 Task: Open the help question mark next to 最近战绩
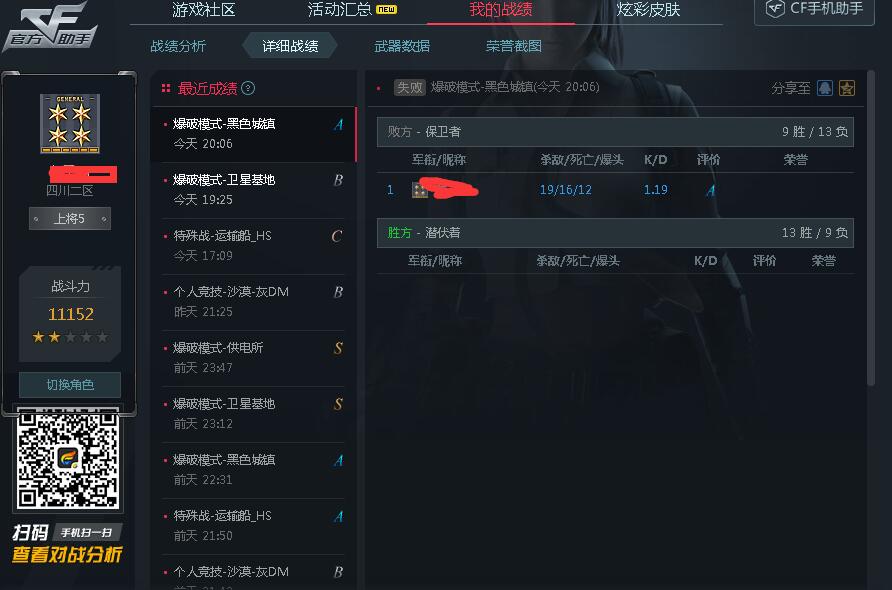coord(248,88)
